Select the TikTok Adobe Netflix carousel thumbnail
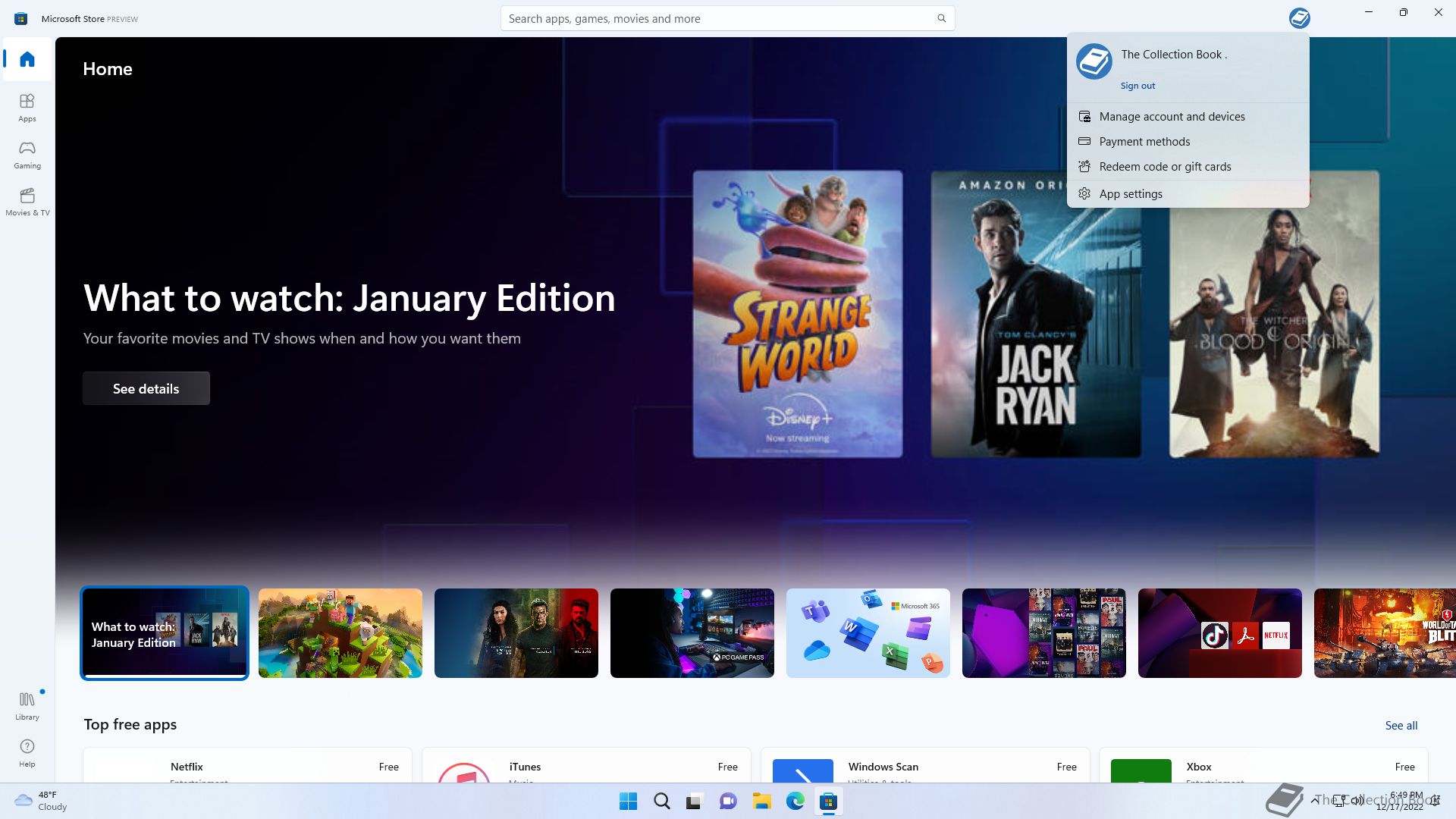 tap(1220, 633)
